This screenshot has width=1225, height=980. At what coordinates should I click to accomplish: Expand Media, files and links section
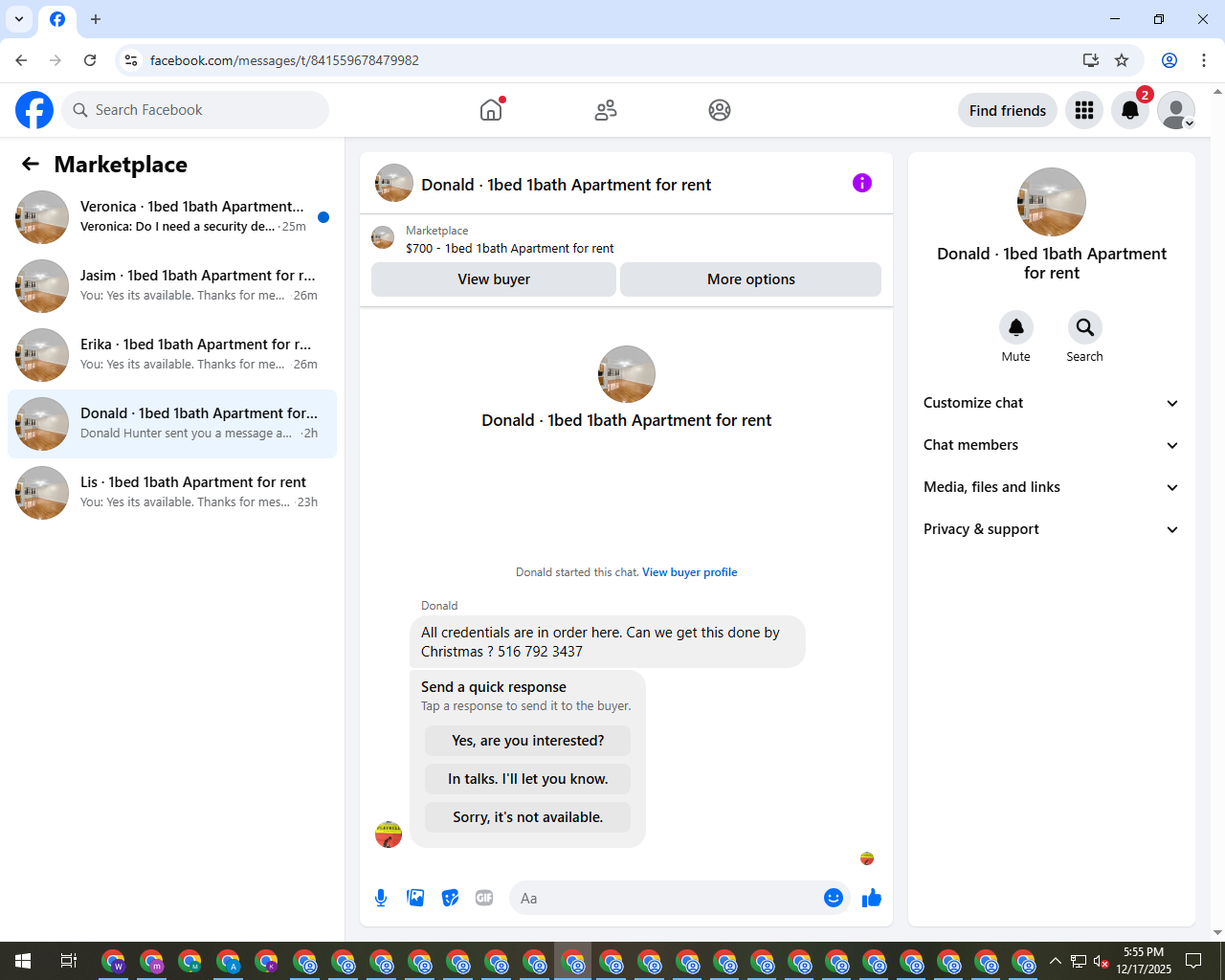1052,487
